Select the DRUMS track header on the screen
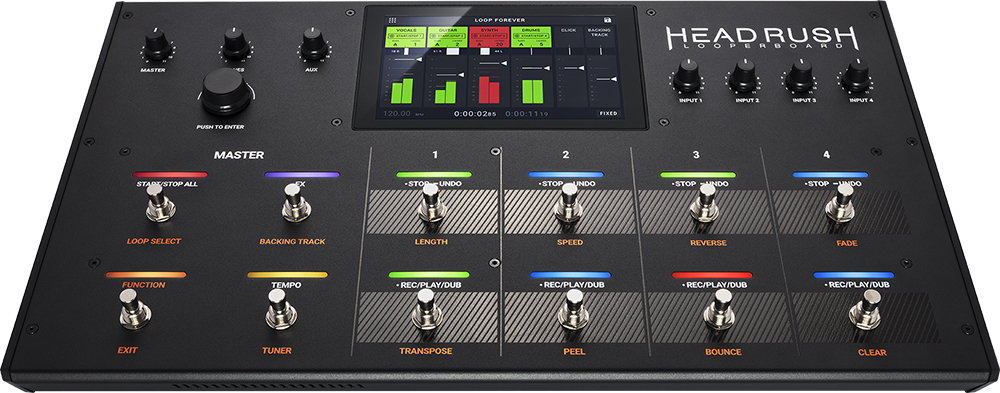Viewport: 1000px width, 393px height. click(x=531, y=37)
